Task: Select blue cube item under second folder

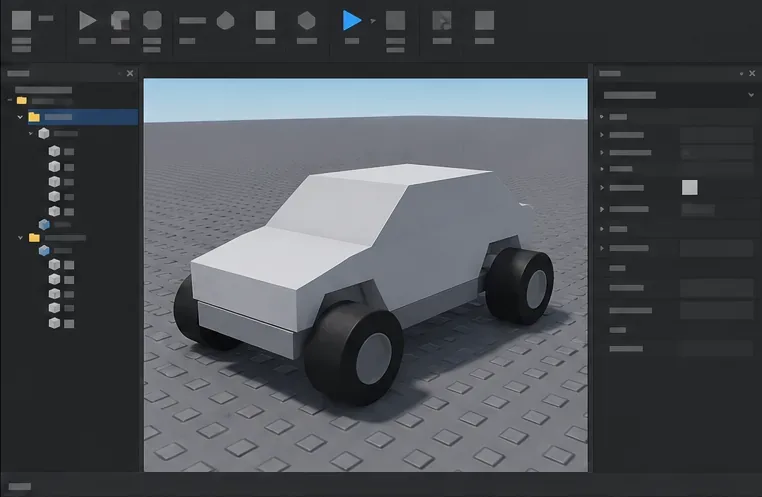Action: (44, 250)
